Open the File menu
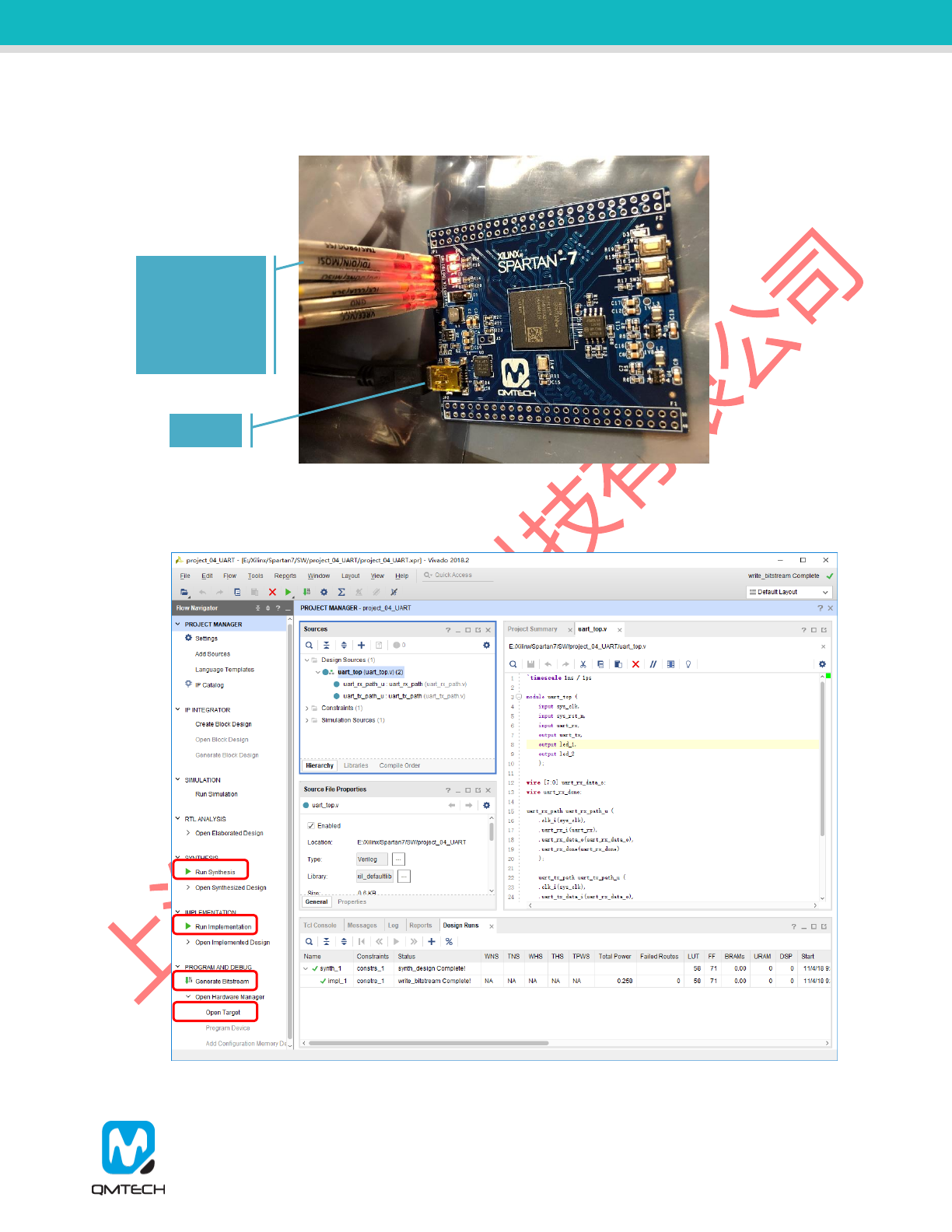Screen dimensions: 952x1232 185,576
